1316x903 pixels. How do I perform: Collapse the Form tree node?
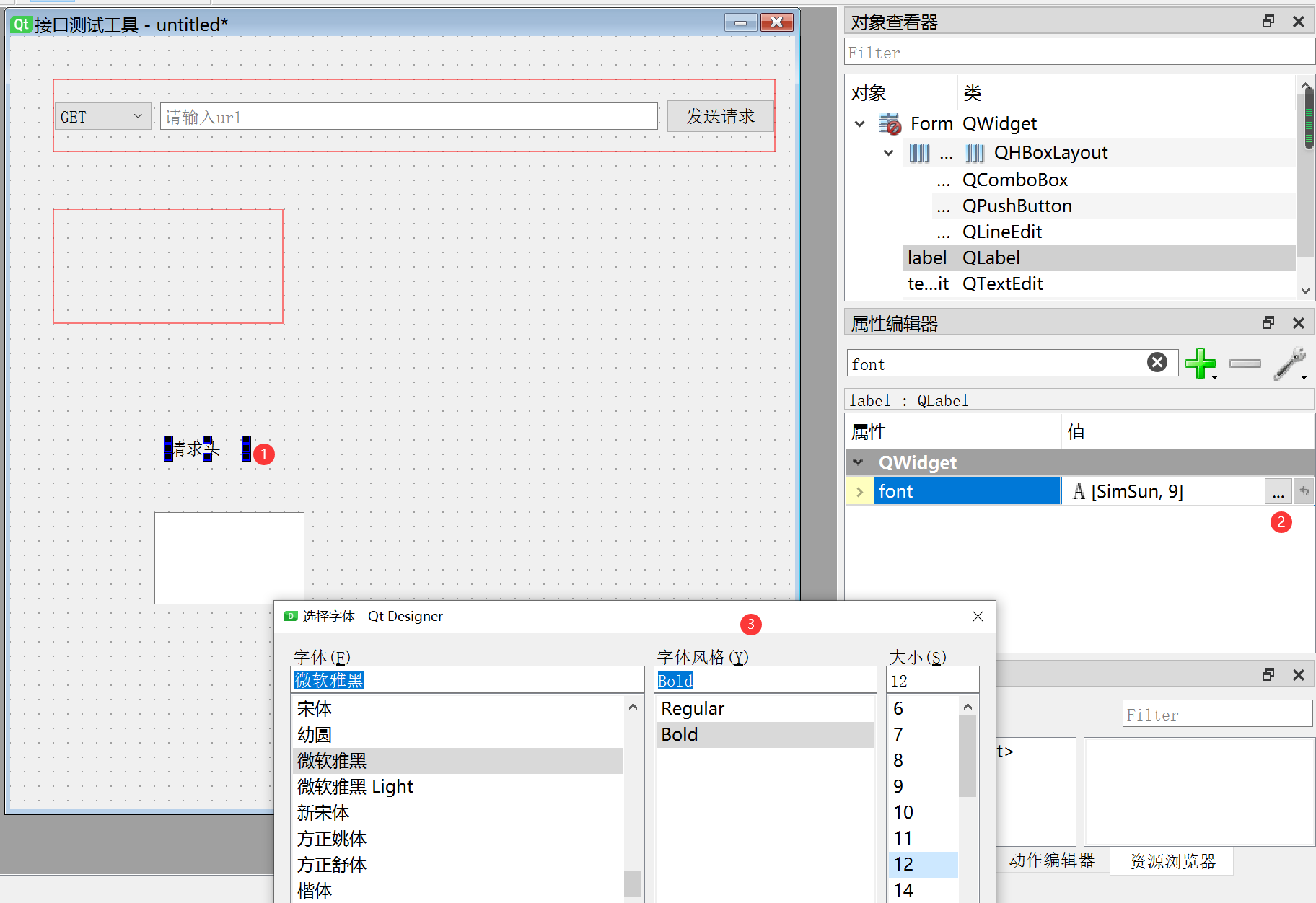(859, 124)
